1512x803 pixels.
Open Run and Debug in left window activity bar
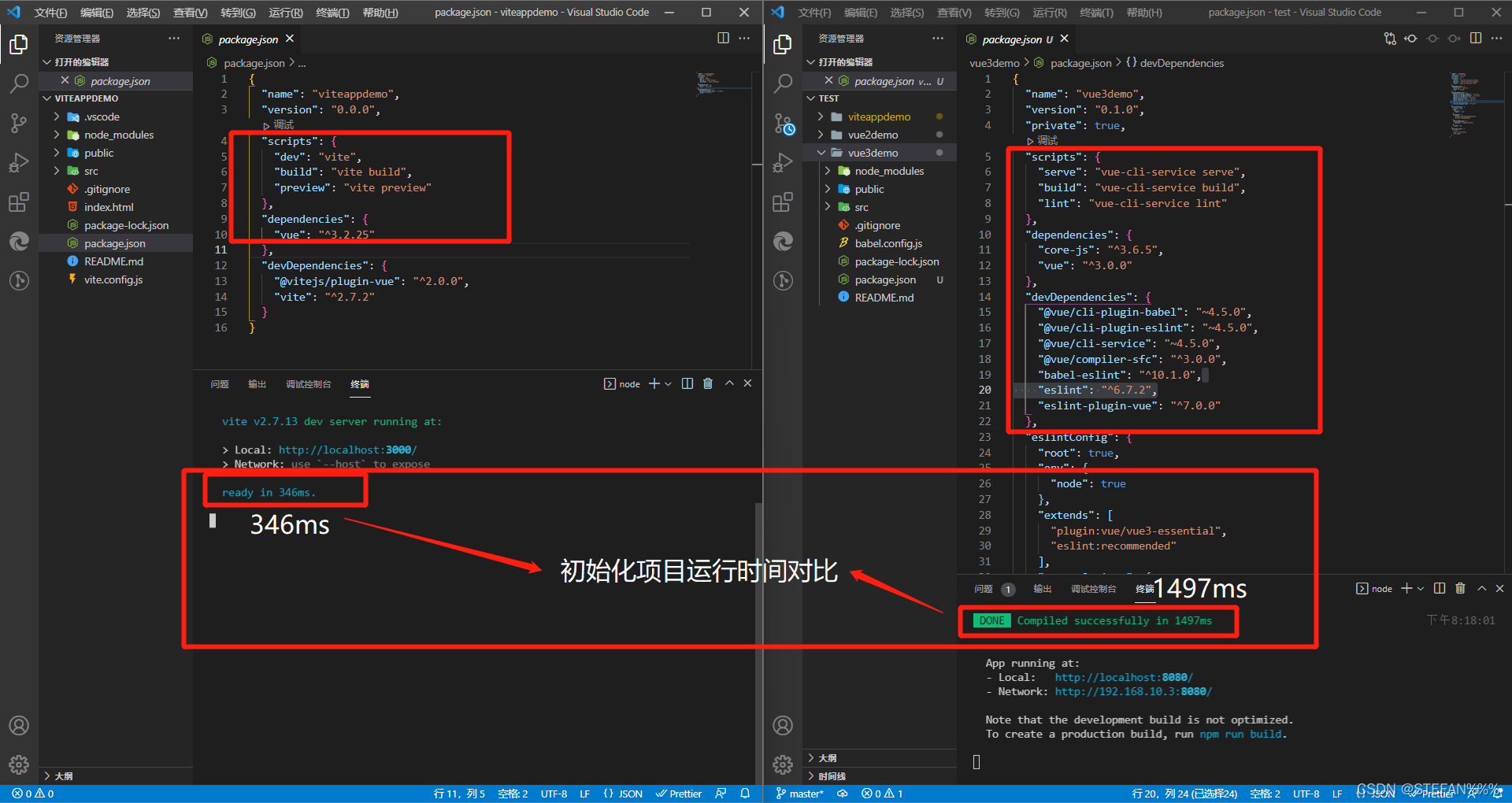tap(19, 162)
